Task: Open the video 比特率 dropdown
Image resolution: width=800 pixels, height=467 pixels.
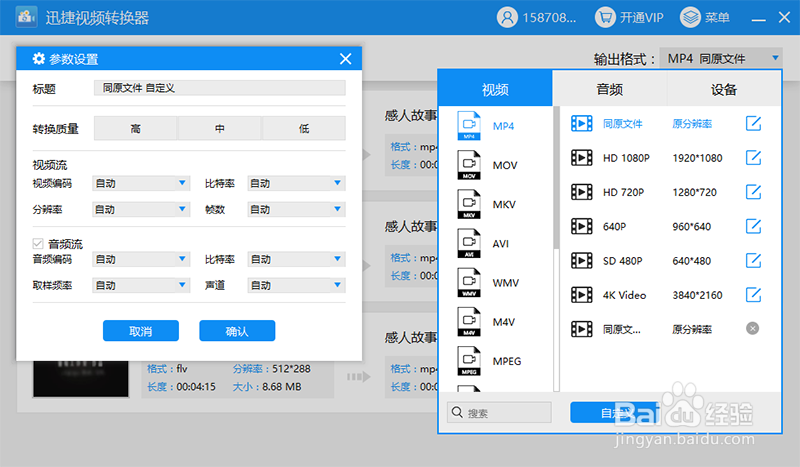Action: 296,183
